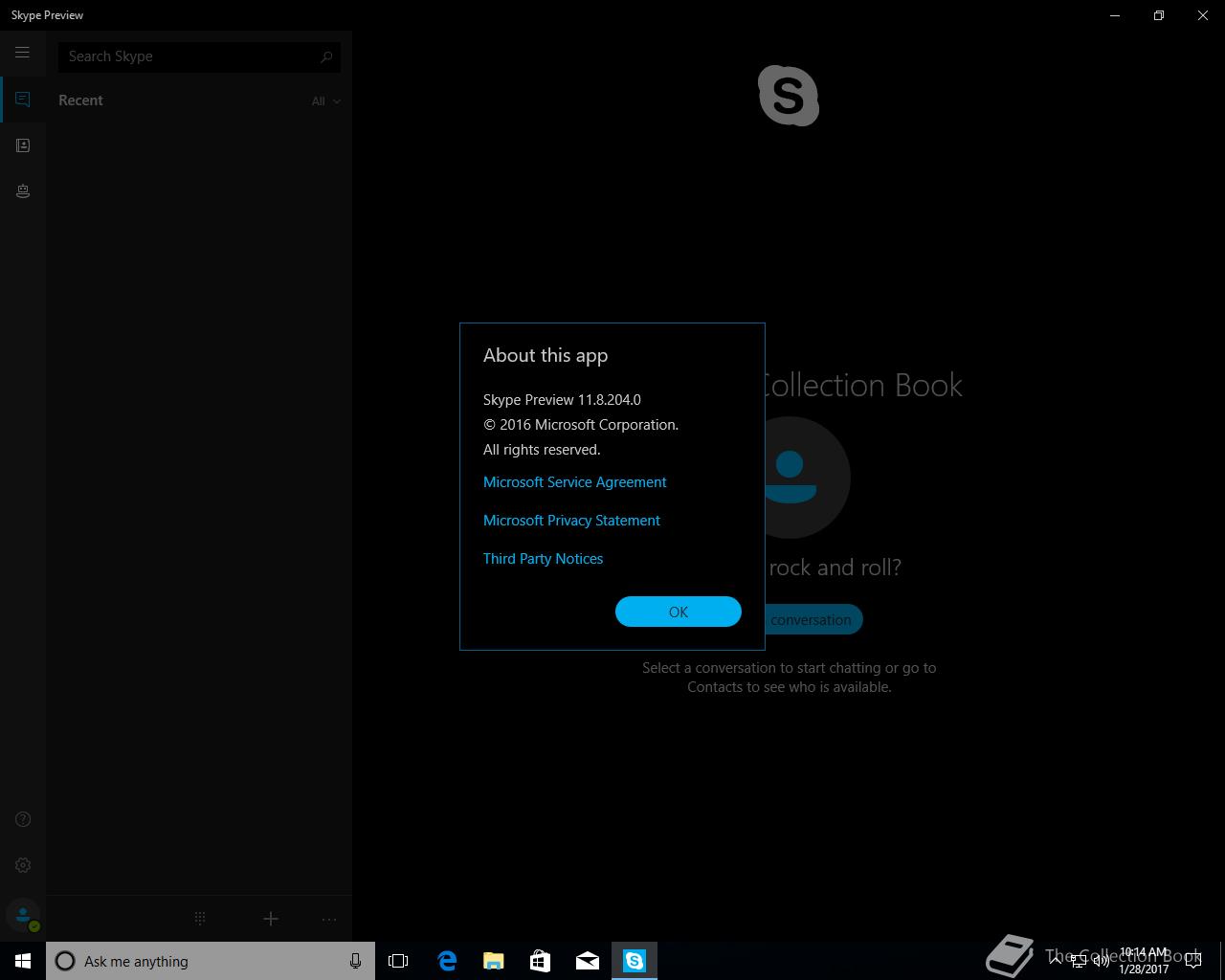This screenshot has width=1225, height=980.
Task: Select the Recent conversations icon in sidebar
Action: coord(23,100)
